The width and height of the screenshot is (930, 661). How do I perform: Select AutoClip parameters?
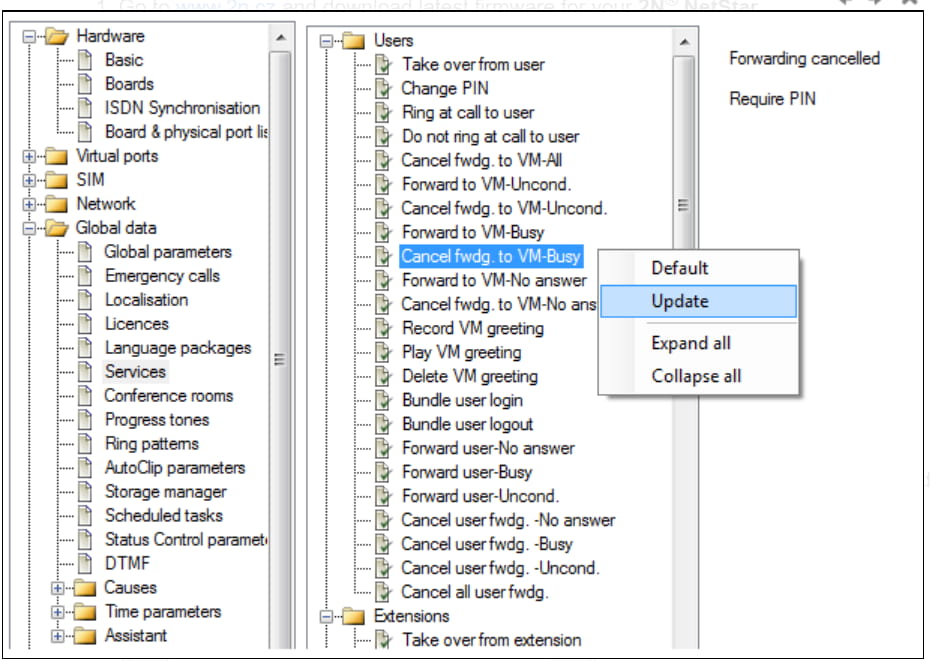click(175, 468)
